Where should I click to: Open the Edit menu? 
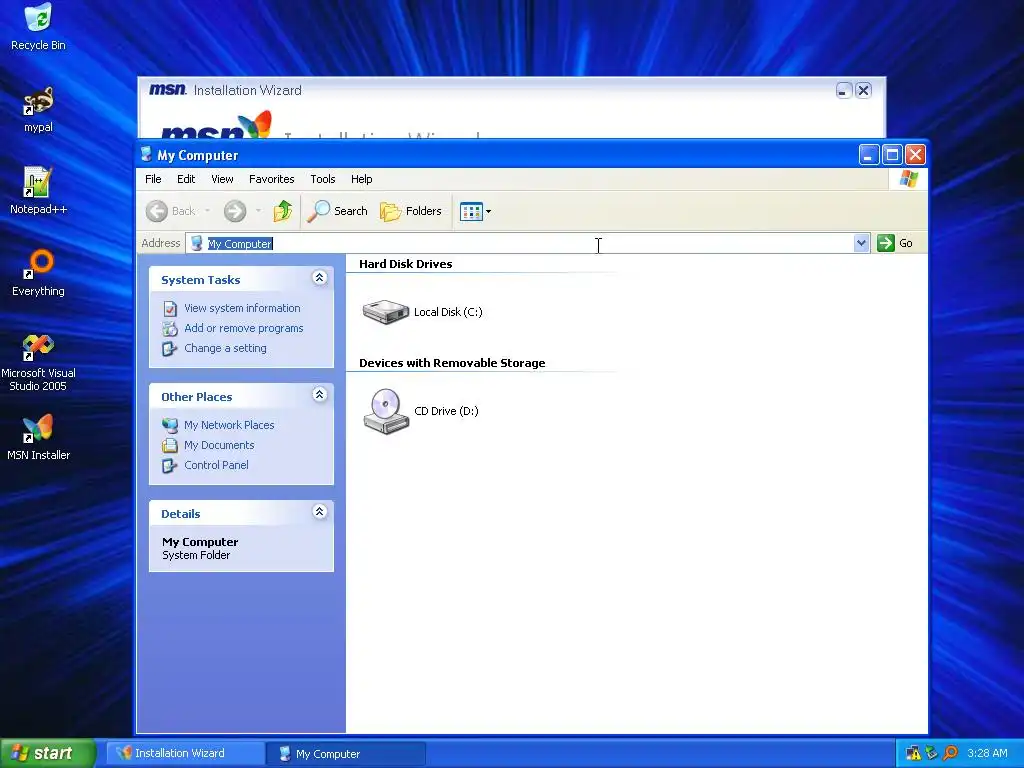[x=186, y=179]
